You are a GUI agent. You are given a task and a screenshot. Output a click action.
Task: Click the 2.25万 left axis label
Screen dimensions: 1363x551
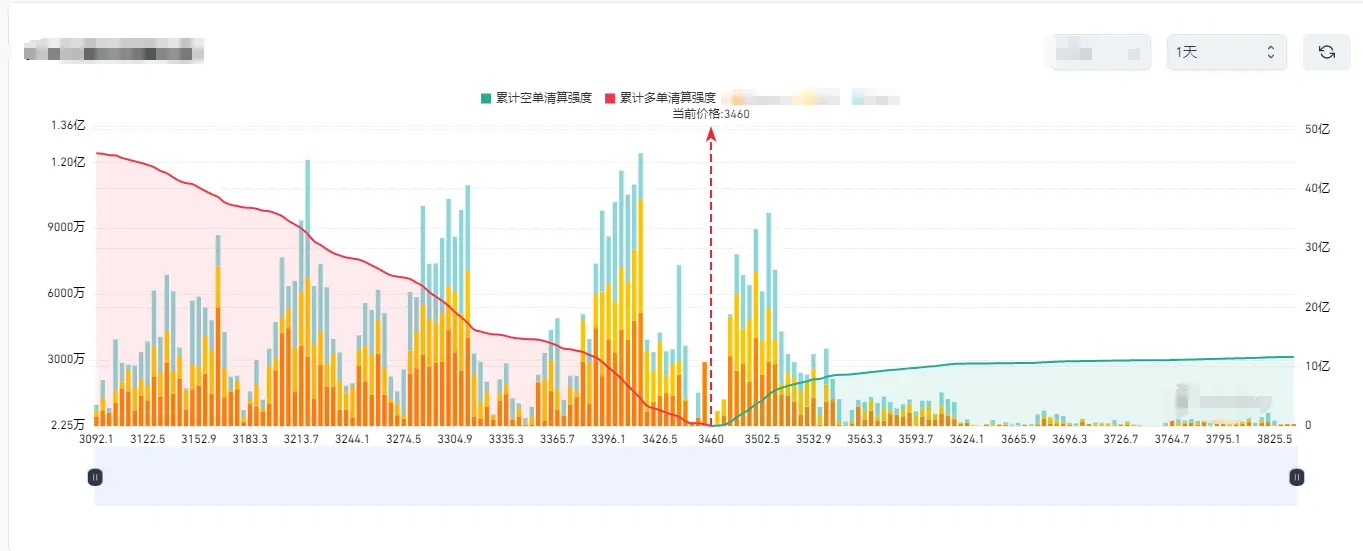(x=67, y=425)
